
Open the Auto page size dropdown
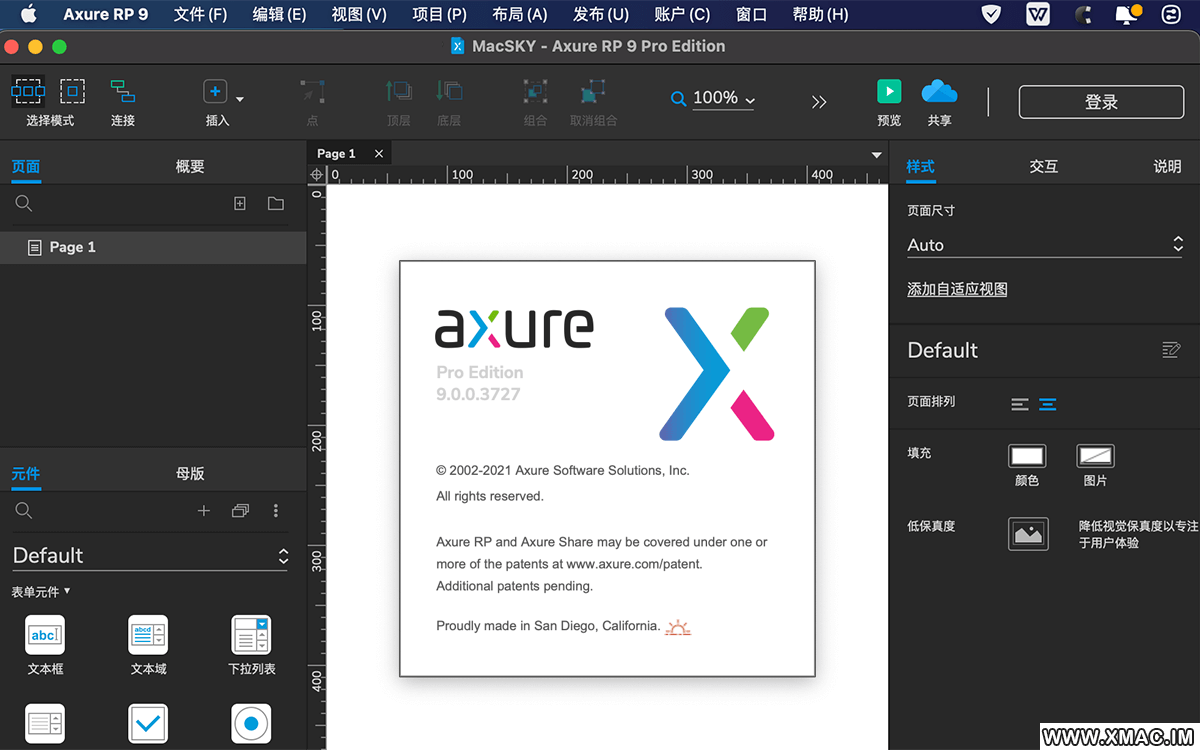(x=1045, y=245)
